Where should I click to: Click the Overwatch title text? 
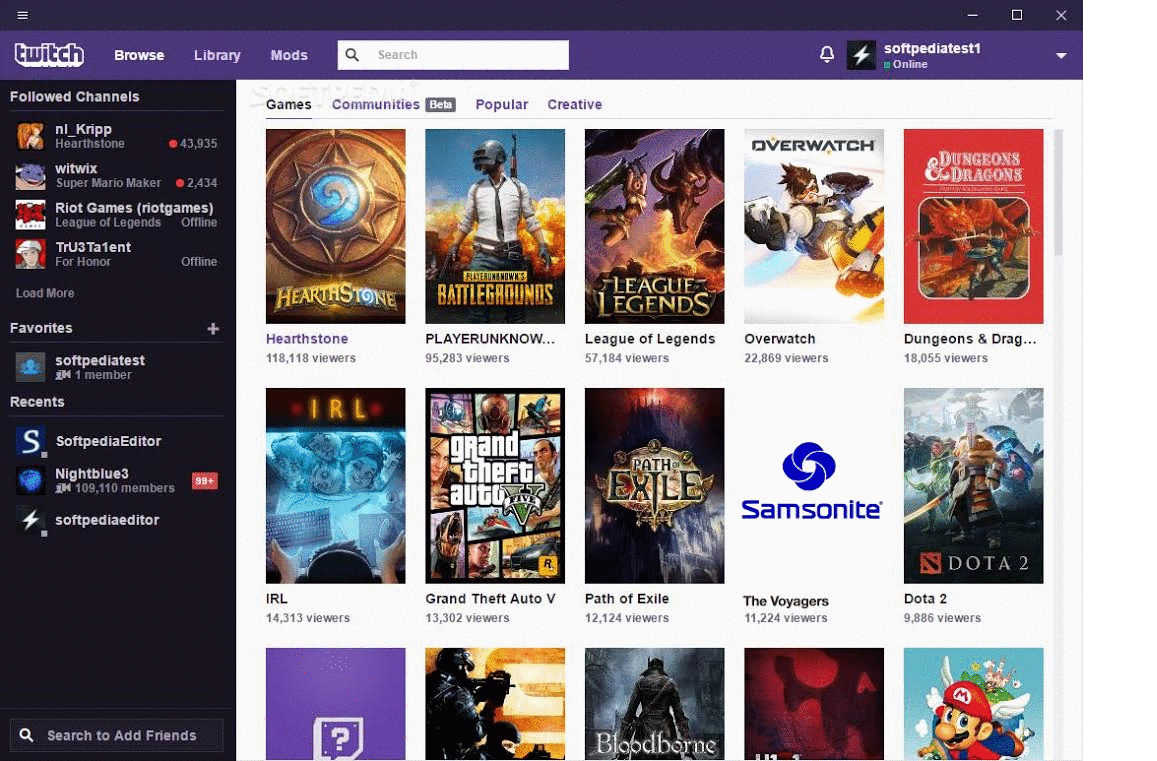[780, 339]
